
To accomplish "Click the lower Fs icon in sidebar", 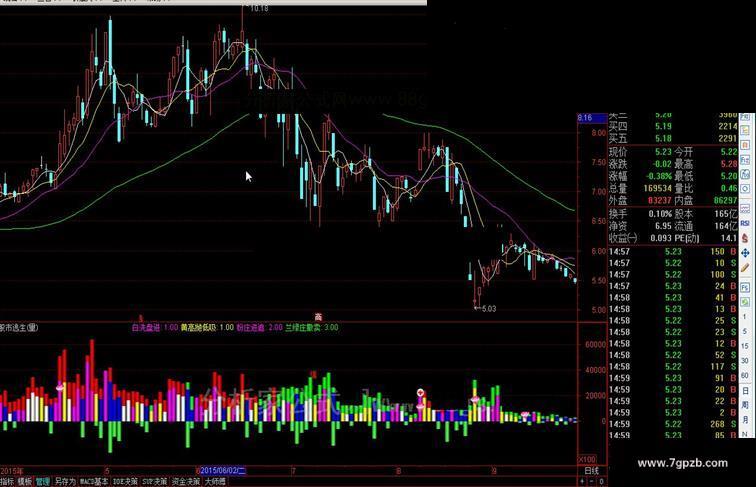I will (745, 288).
